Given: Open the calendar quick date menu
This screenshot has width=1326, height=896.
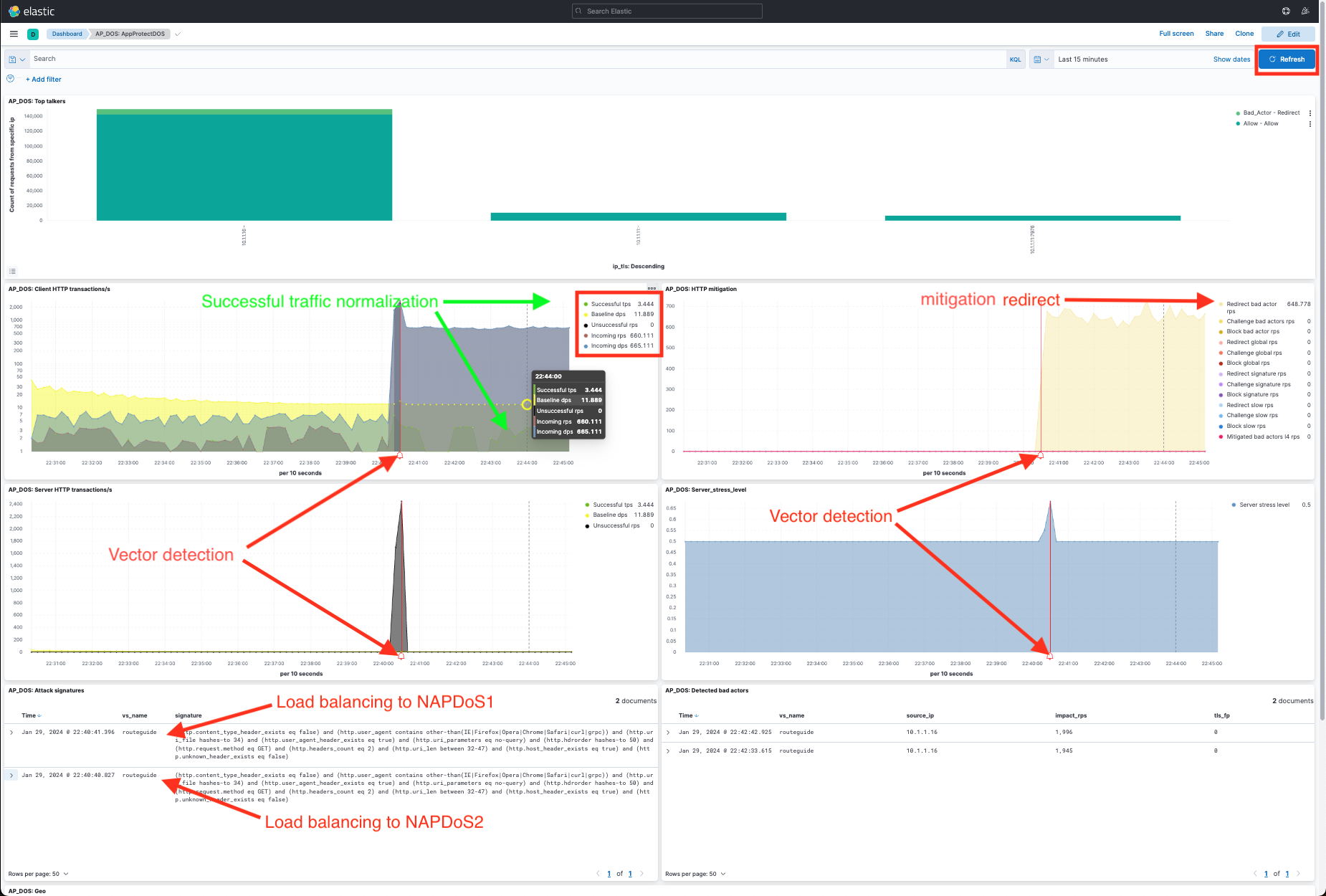Looking at the screenshot, I should tap(1041, 59).
